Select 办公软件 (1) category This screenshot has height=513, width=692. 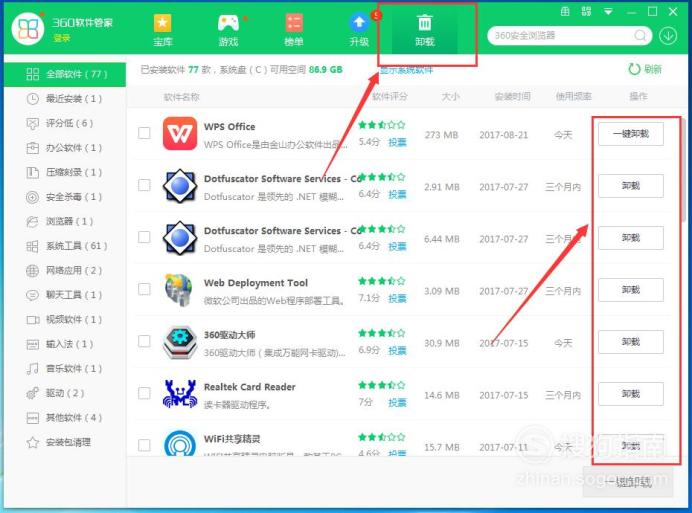(x=65, y=147)
